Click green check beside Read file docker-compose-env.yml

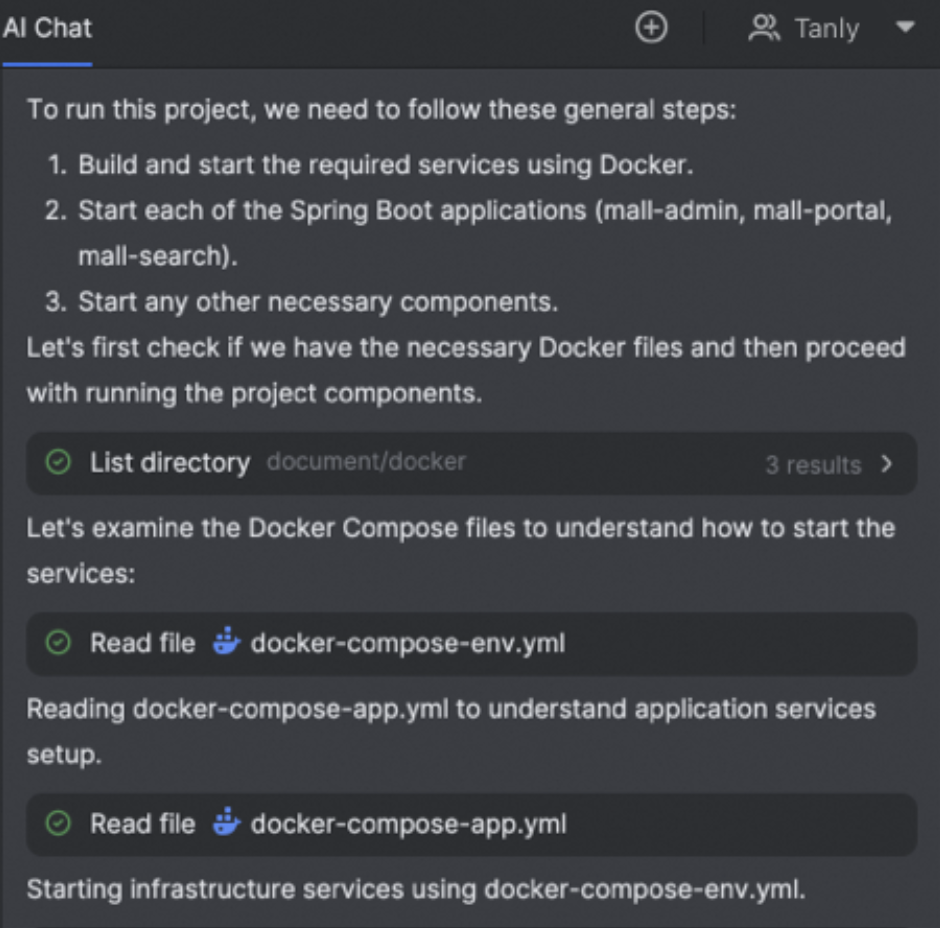(58, 643)
